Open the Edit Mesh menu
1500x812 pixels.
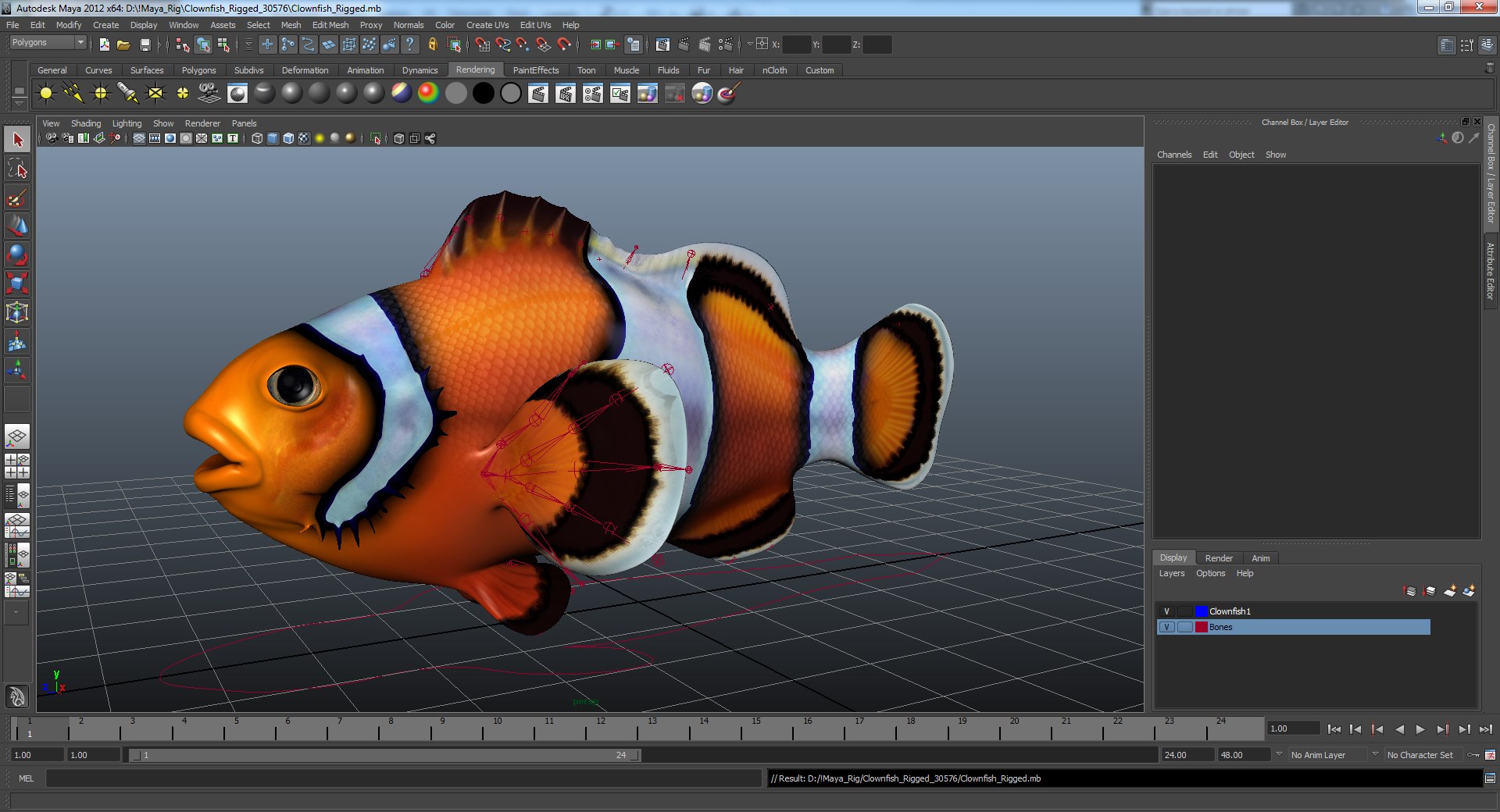(x=330, y=25)
